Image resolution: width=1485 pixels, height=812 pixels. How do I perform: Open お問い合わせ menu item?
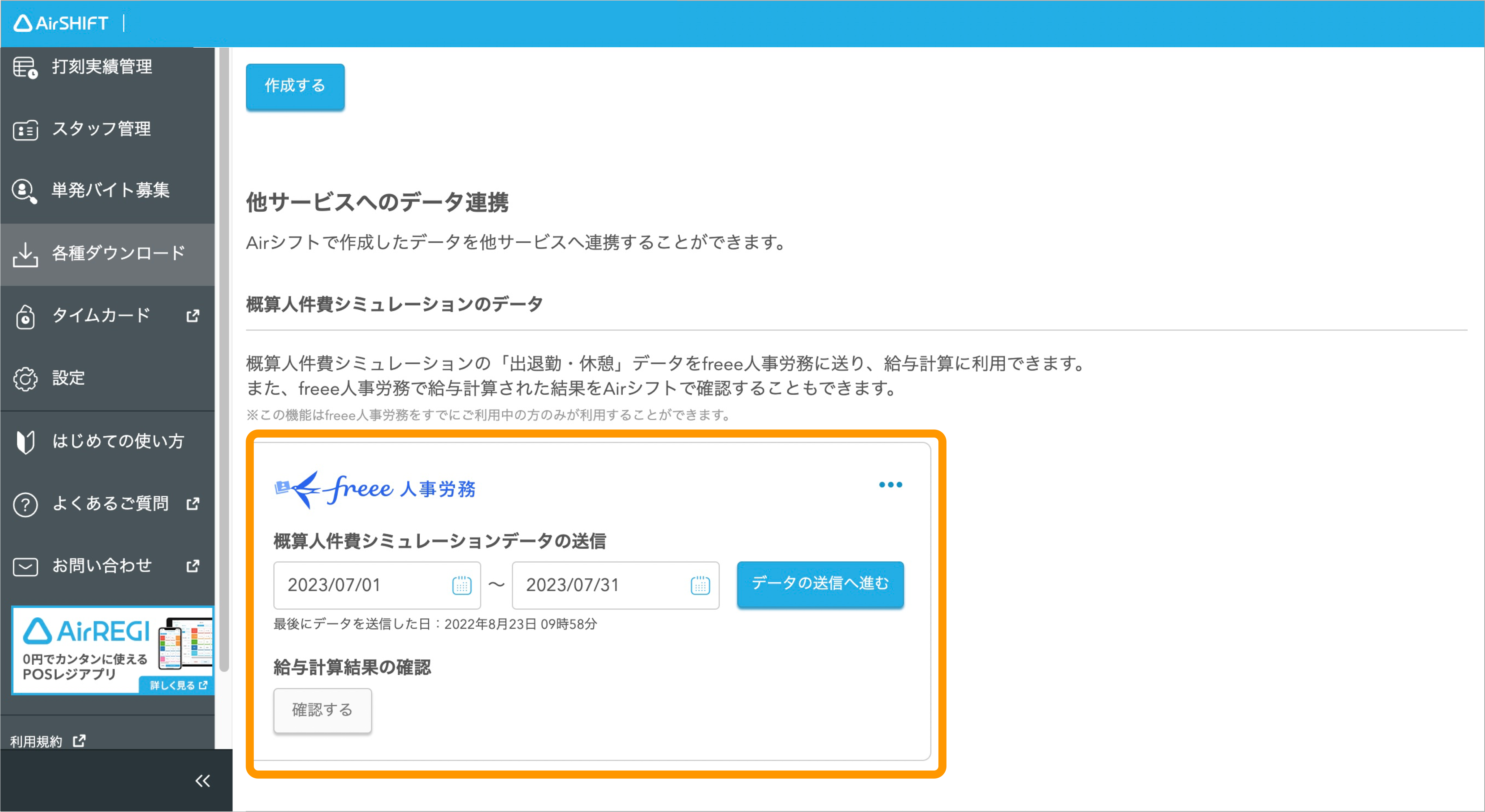(x=107, y=567)
